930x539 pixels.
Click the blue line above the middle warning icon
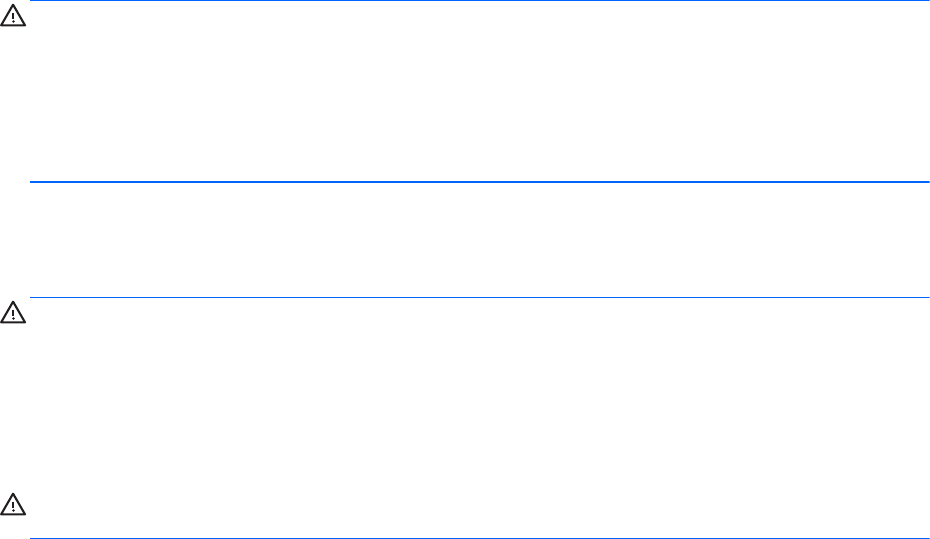click(x=479, y=297)
